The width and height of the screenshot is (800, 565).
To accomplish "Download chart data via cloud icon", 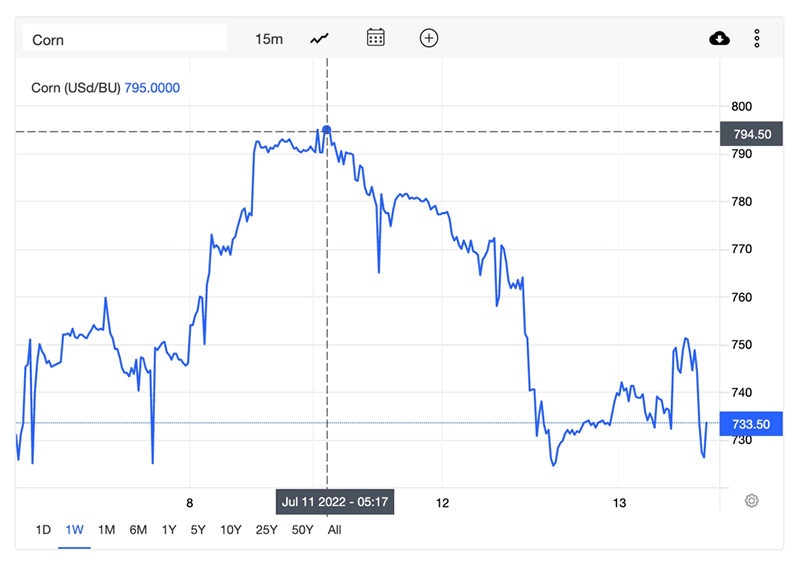I will (x=719, y=38).
